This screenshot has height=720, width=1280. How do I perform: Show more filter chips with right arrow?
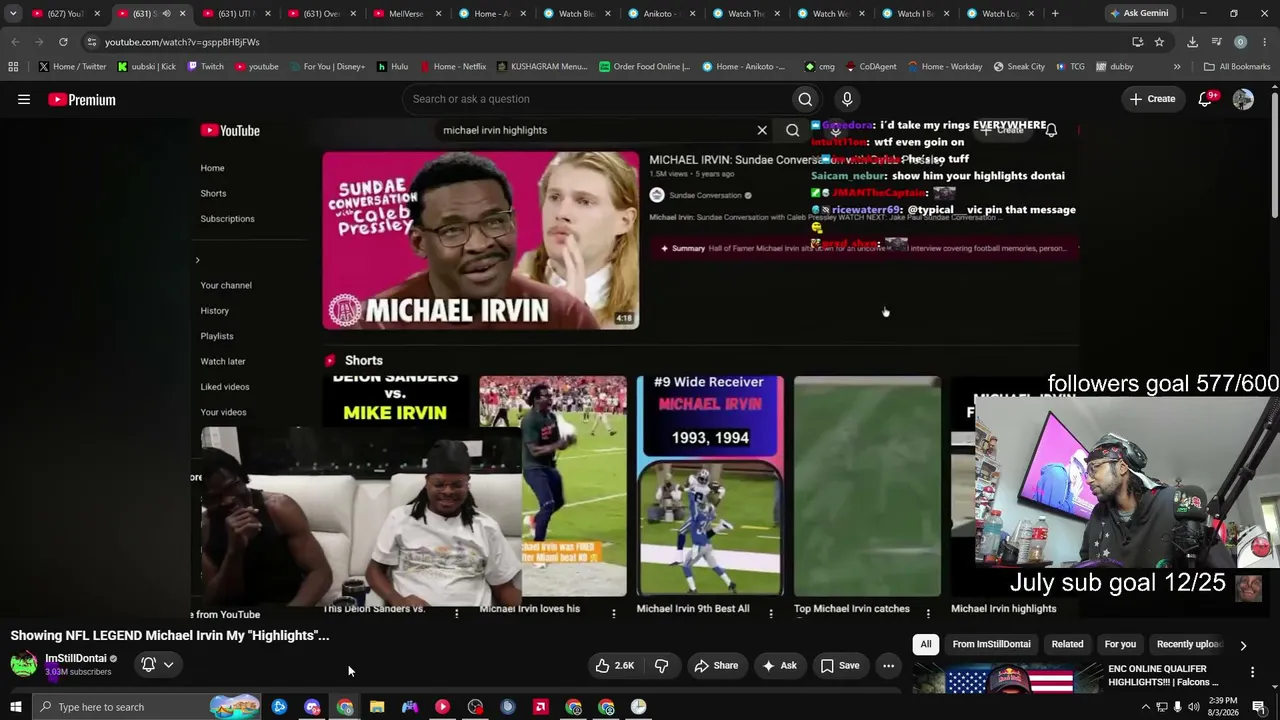tap(1243, 645)
